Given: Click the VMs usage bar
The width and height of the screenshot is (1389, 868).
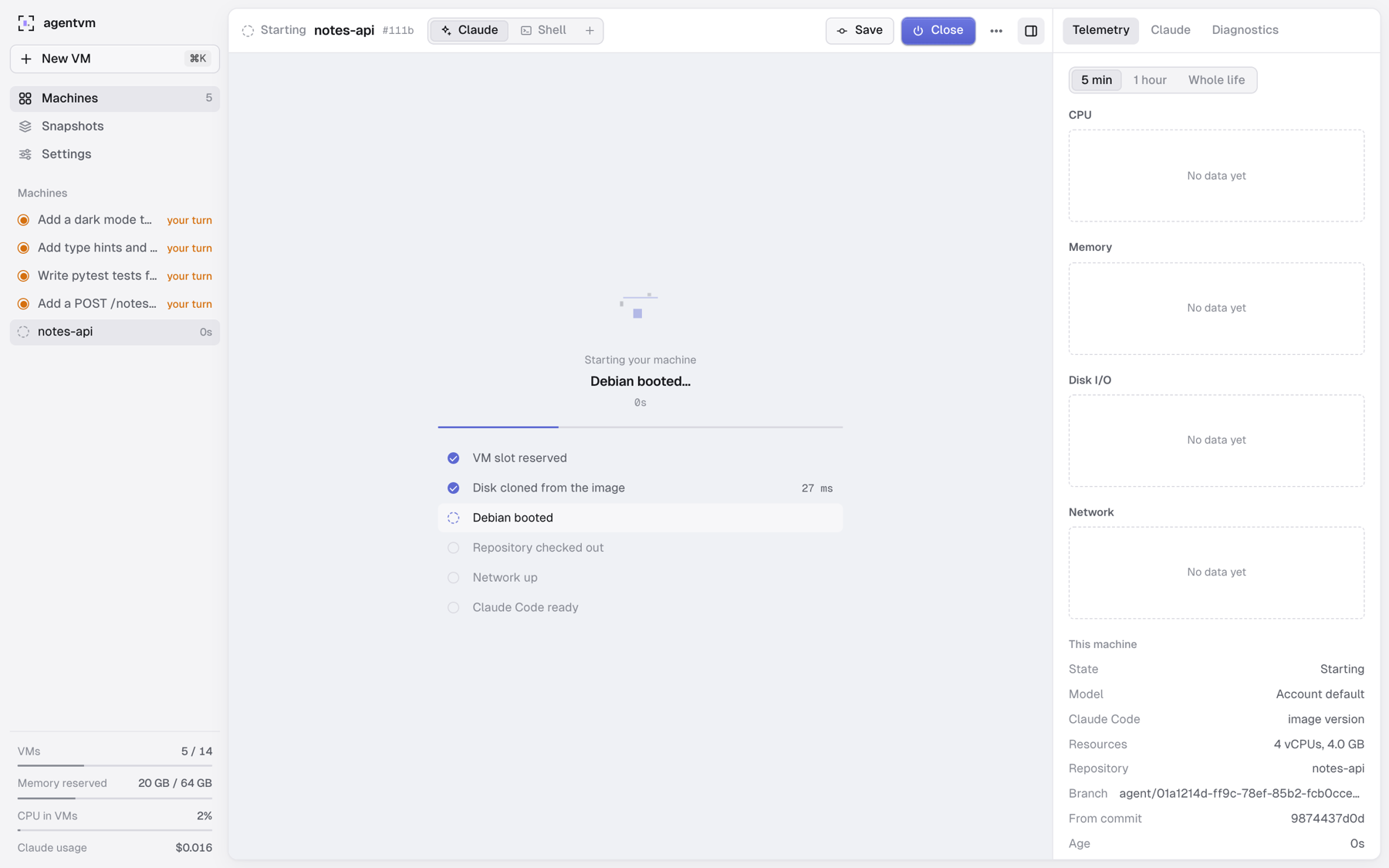Looking at the screenshot, I should 115,765.
